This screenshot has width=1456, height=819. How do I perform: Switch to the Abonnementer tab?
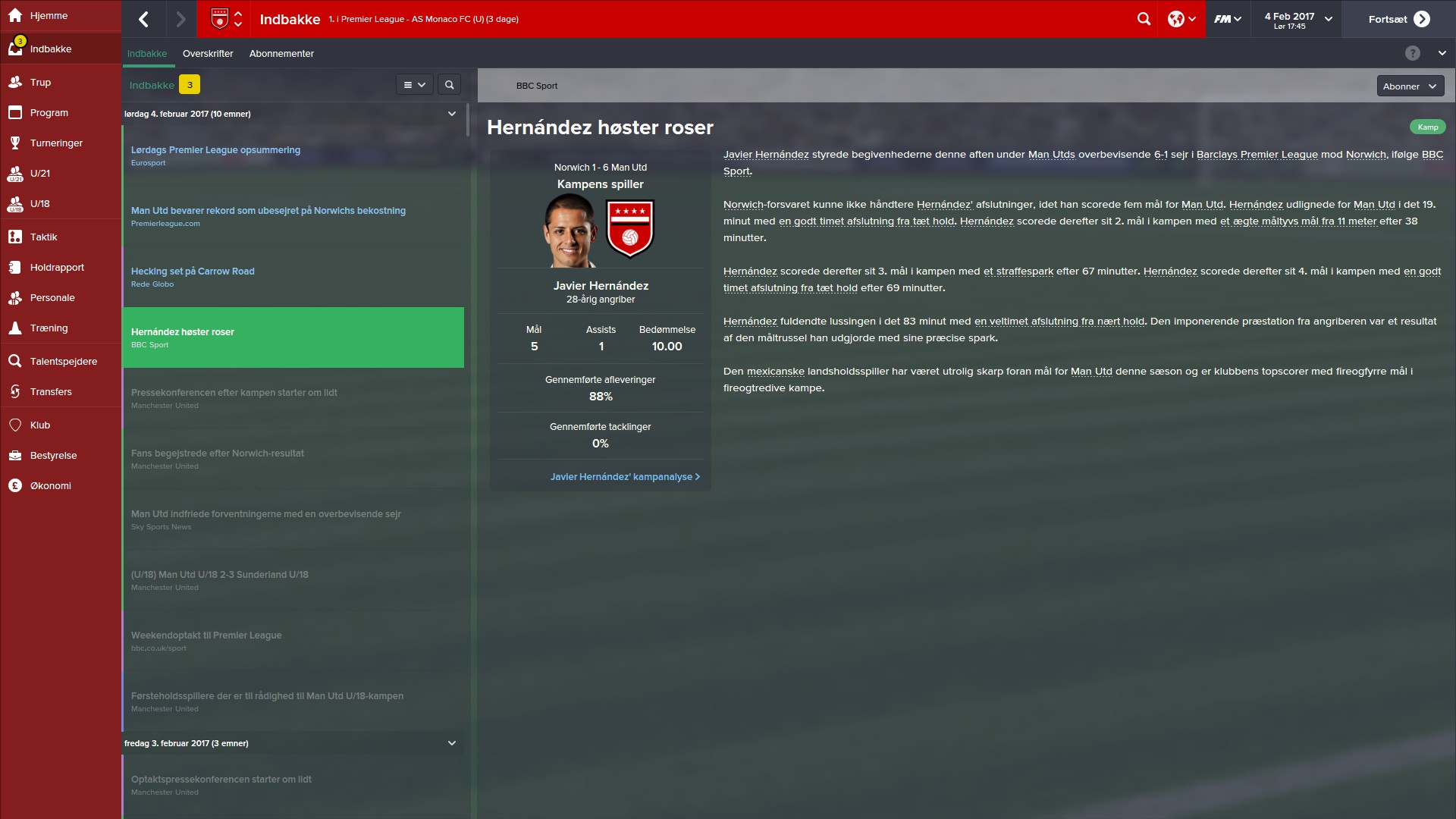click(281, 53)
